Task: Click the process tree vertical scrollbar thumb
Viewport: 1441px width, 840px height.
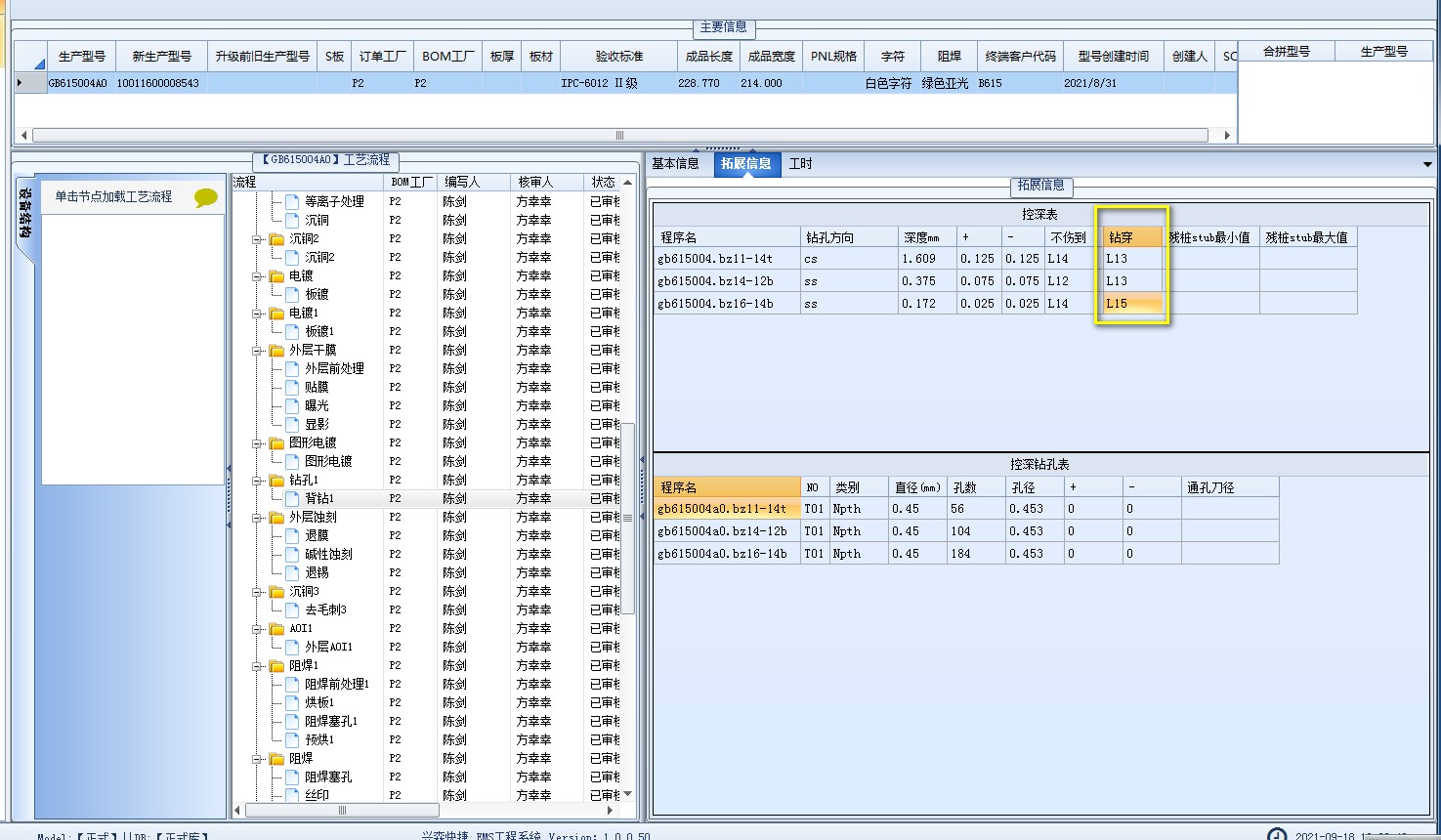Action: (x=628, y=519)
